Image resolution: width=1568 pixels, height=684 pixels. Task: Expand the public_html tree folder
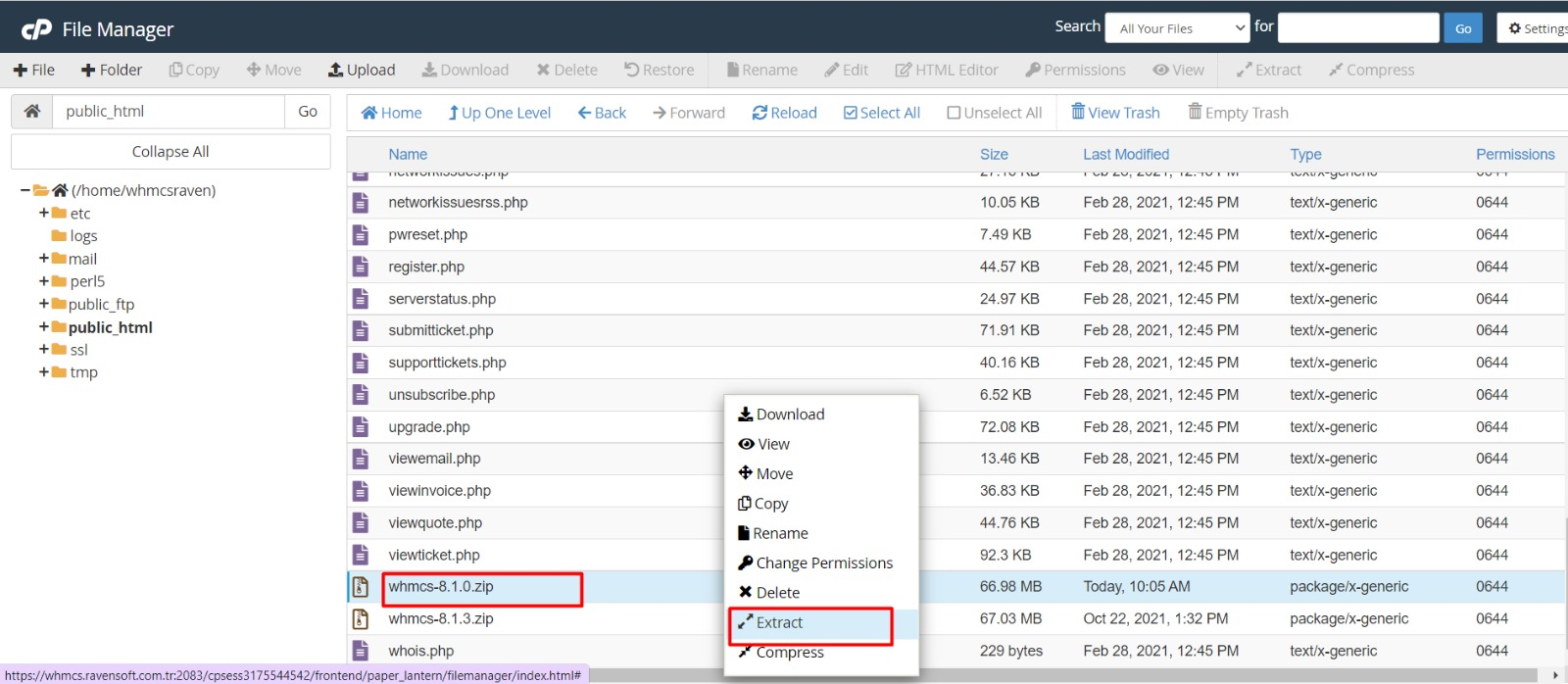(x=43, y=327)
